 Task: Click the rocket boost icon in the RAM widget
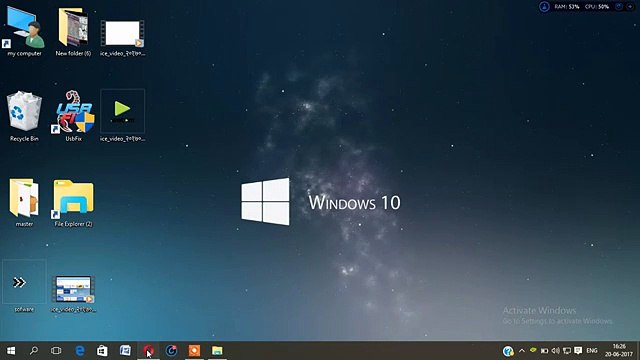click(544, 7)
